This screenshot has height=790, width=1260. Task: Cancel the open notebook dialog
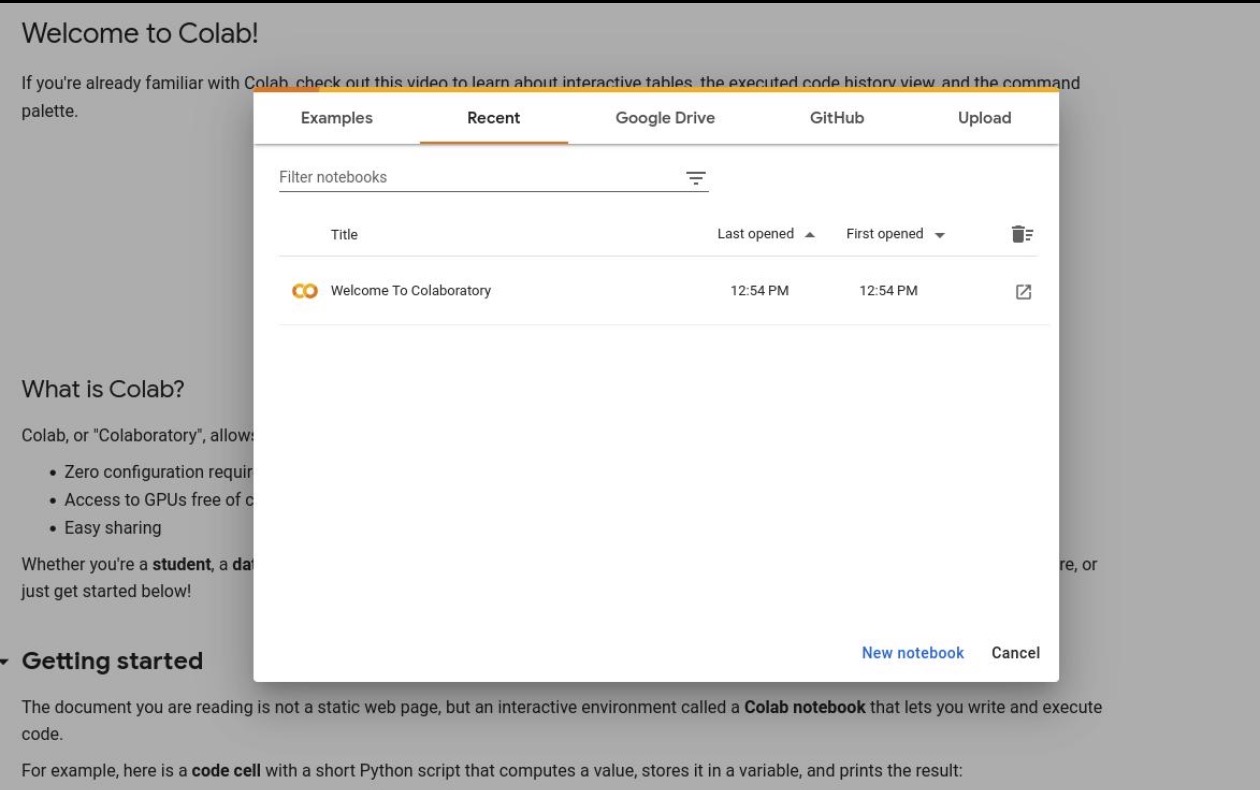(x=1015, y=653)
